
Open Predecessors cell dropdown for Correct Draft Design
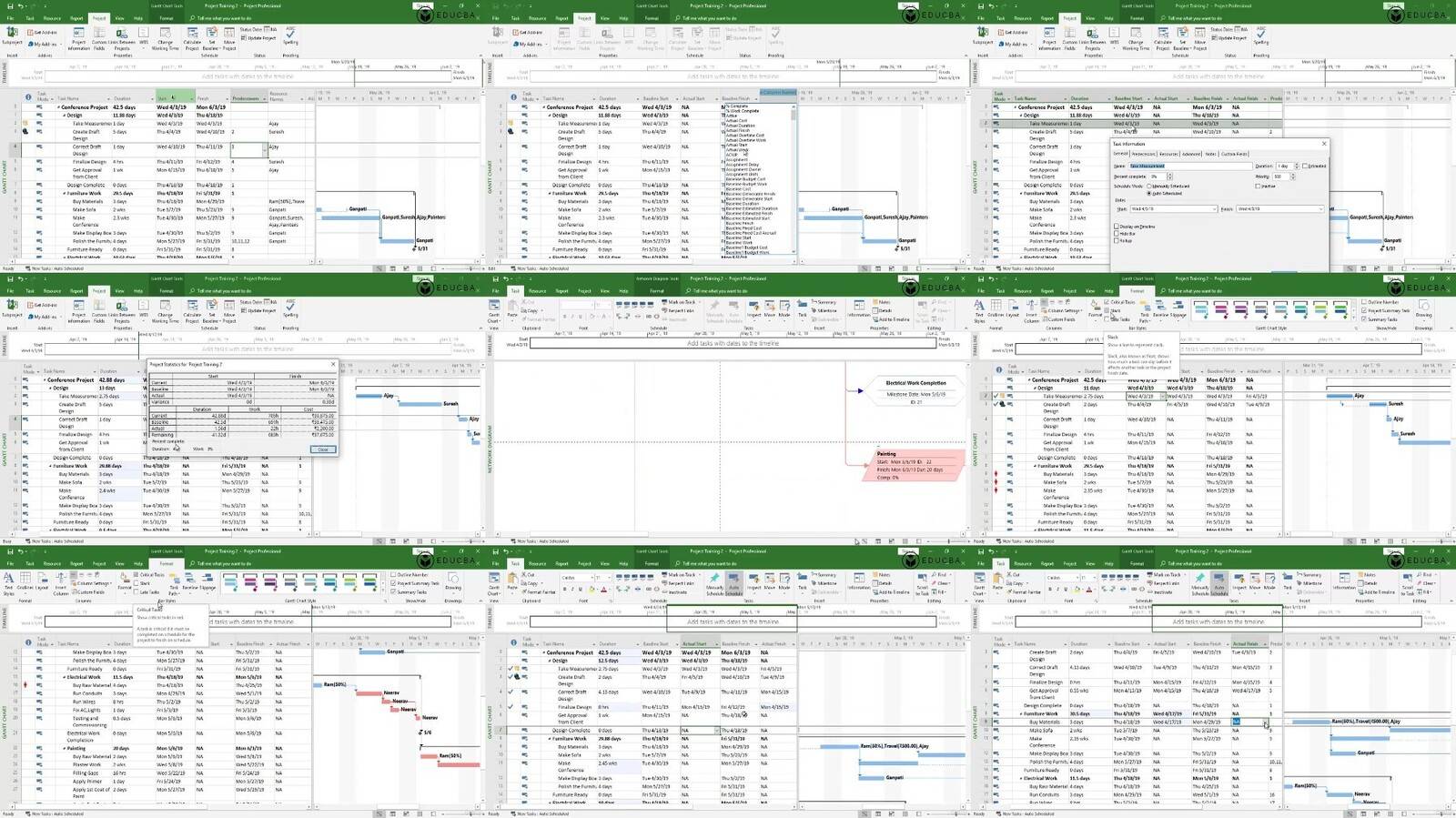click(265, 149)
